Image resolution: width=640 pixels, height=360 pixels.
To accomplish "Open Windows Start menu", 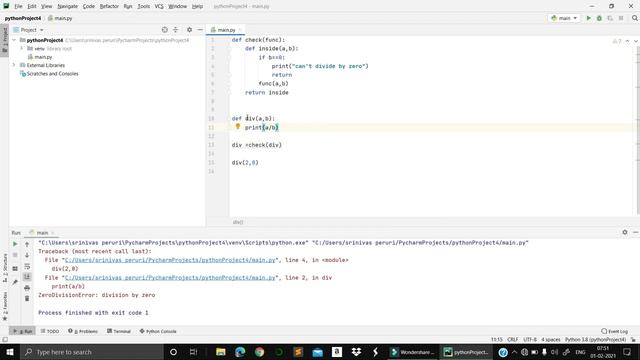I will pos(9,352).
